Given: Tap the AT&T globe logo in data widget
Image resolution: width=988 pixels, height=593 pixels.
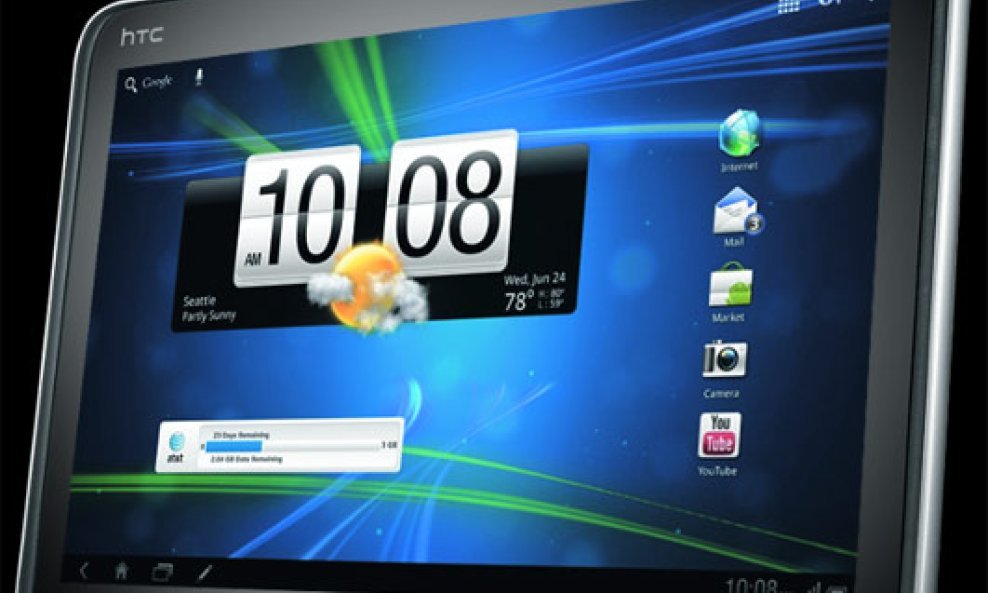Looking at the screenshot, I should 176,442.
